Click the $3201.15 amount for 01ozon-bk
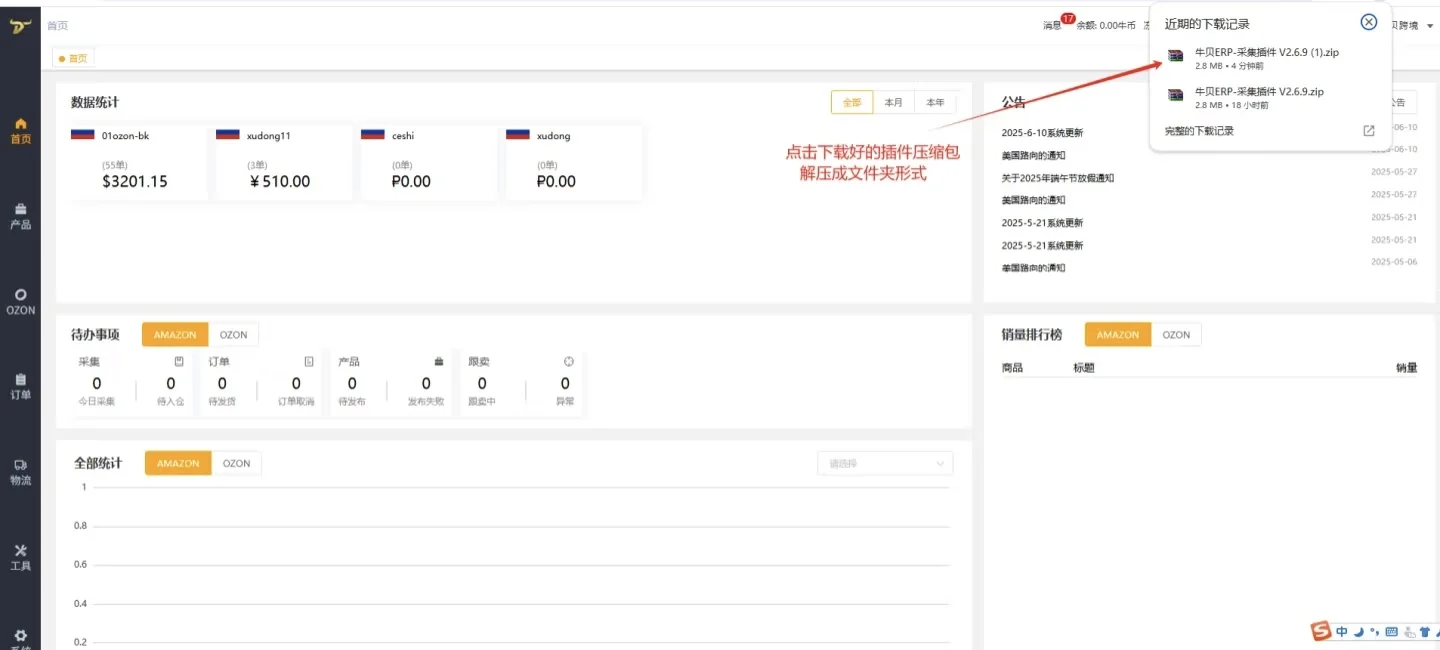Screen dimensions: 1440x650 (135, 182)
